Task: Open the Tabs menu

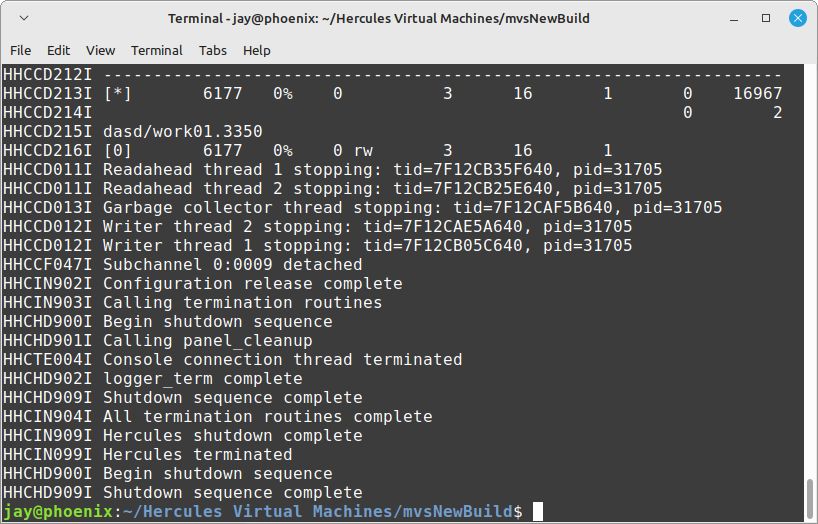Action: (x=212, y=51)
